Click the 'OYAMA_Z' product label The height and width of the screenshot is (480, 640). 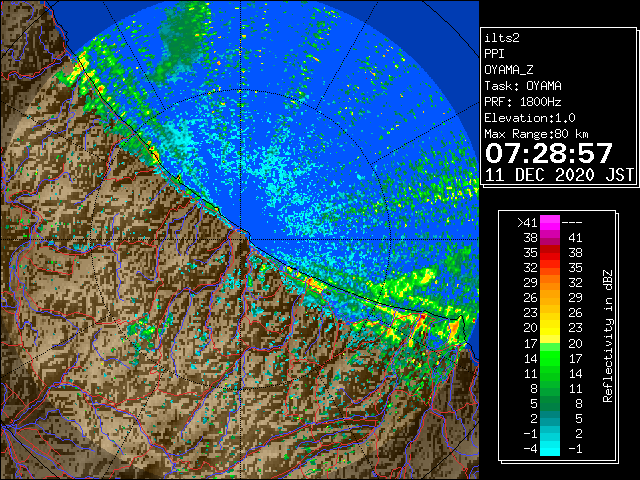(x=509, y=70)
